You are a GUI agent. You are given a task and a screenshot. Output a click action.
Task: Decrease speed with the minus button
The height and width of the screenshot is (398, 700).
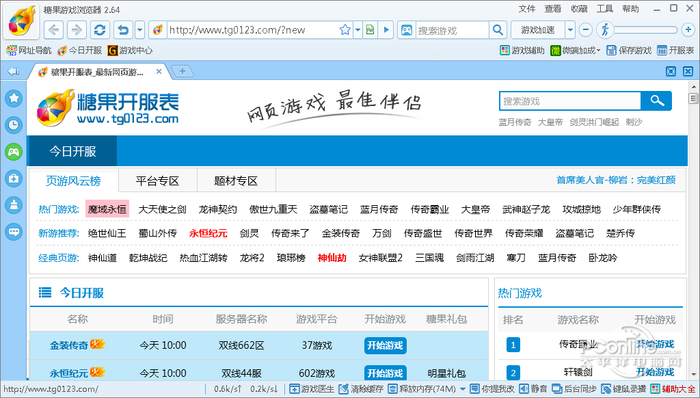(585, 30)
